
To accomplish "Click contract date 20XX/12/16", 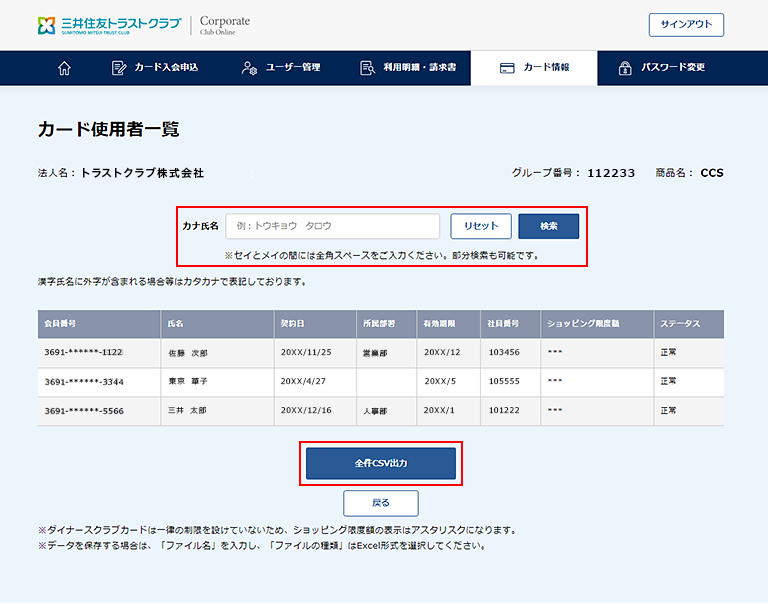I will 306,411.
